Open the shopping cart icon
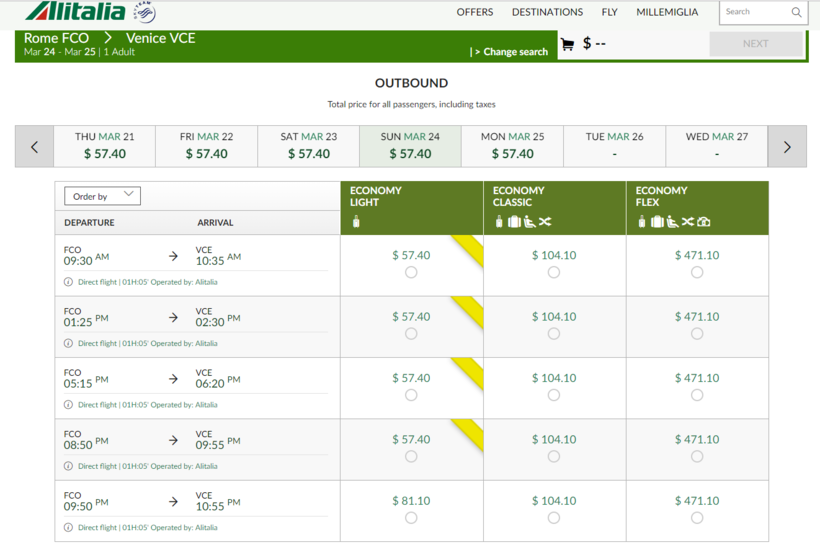820x550 pixels. [567, 44]
